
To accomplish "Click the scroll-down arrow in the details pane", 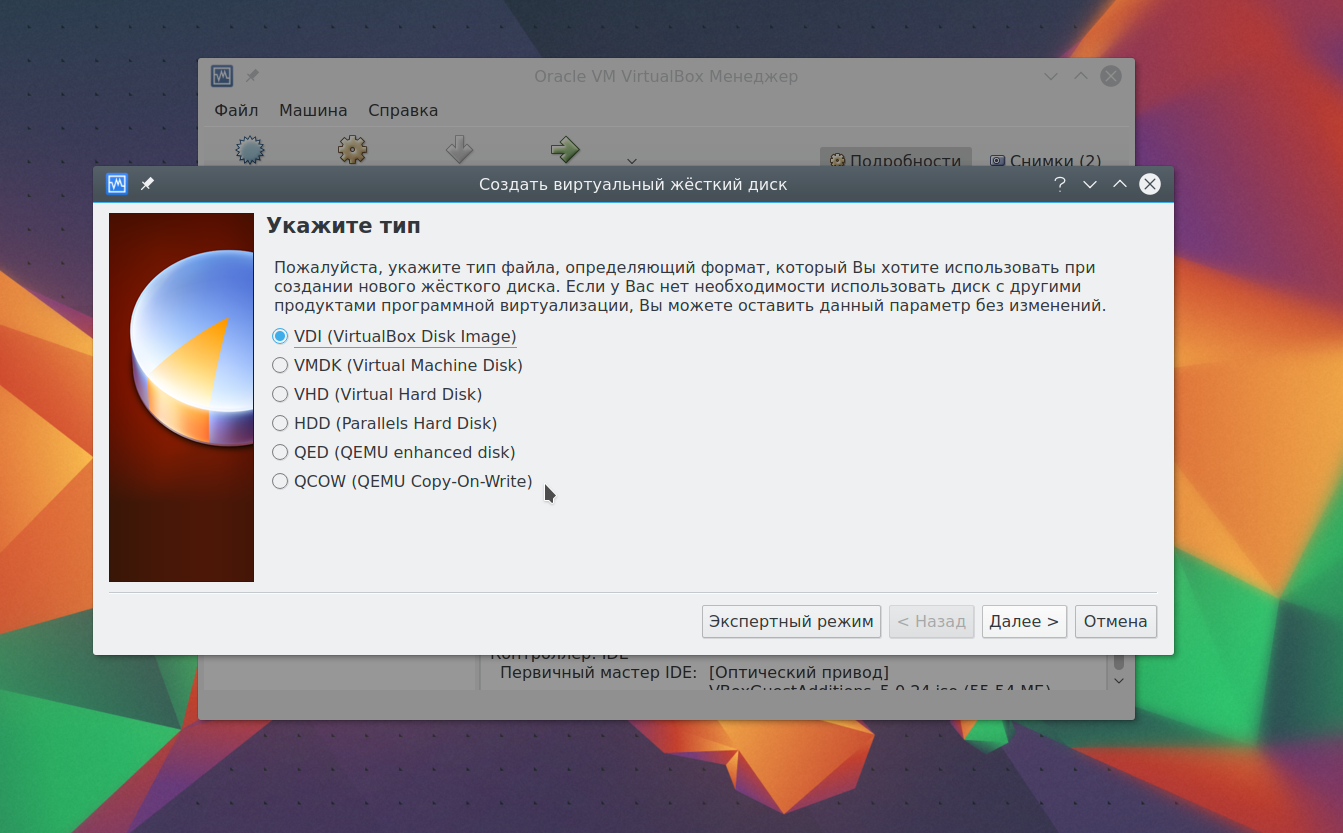I will pos(1119,679).
